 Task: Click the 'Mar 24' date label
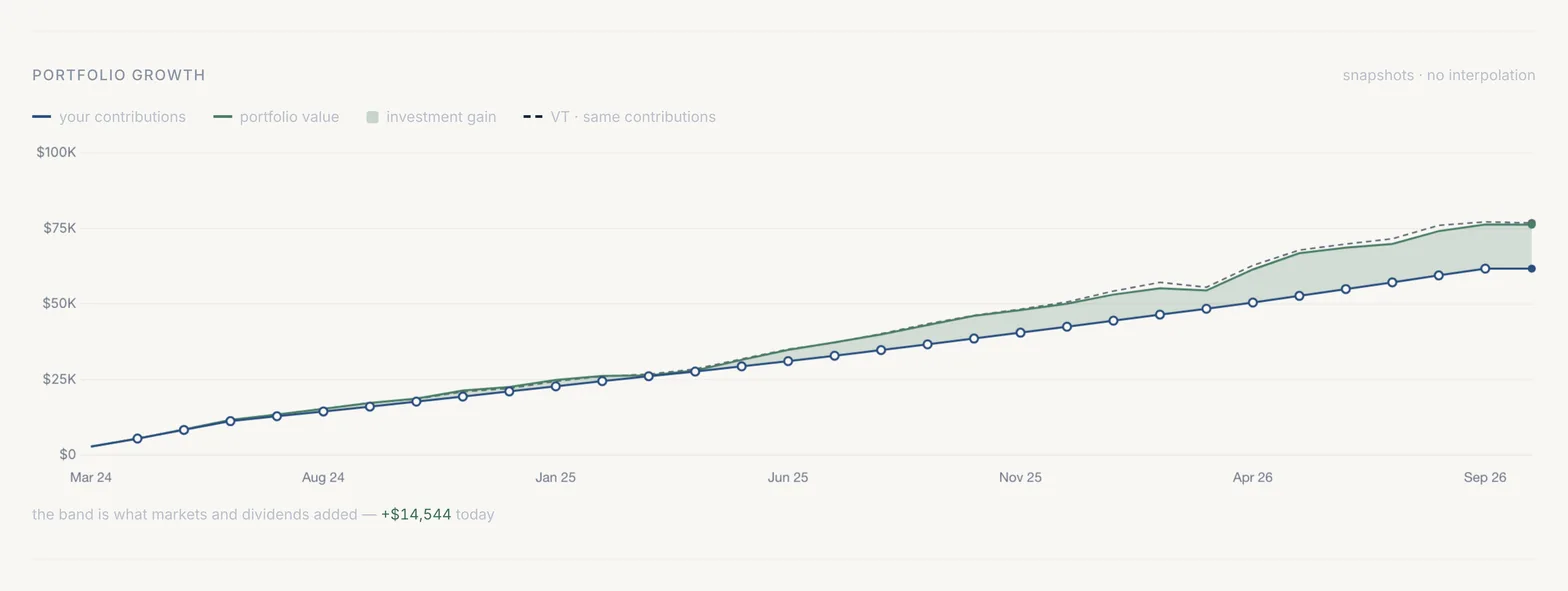tap(91, 477)
